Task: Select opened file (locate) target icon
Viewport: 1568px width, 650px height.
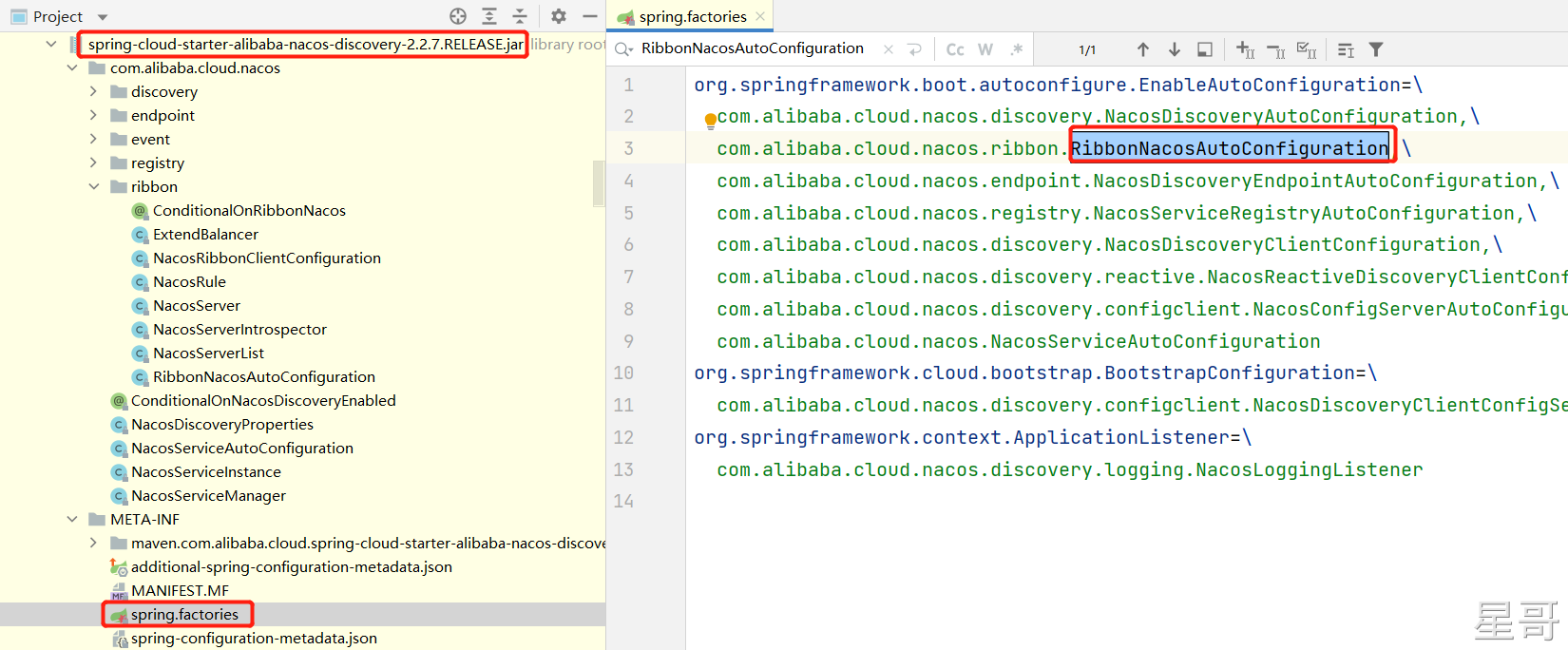Action: tap(458, 16)
